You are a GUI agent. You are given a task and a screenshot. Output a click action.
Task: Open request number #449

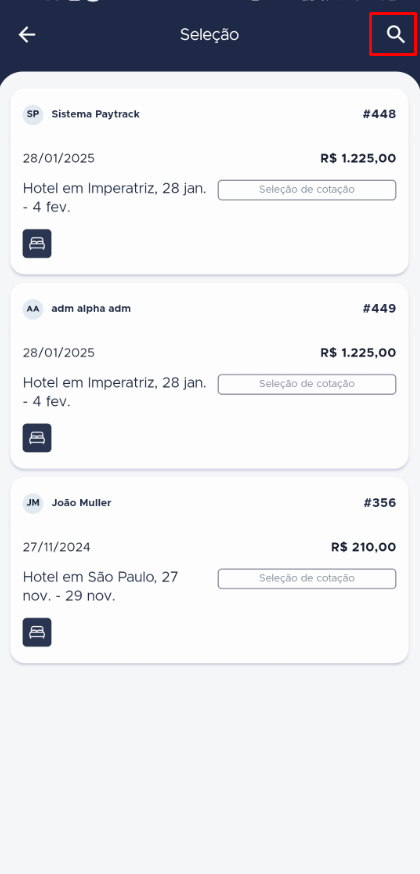point(379,309)
